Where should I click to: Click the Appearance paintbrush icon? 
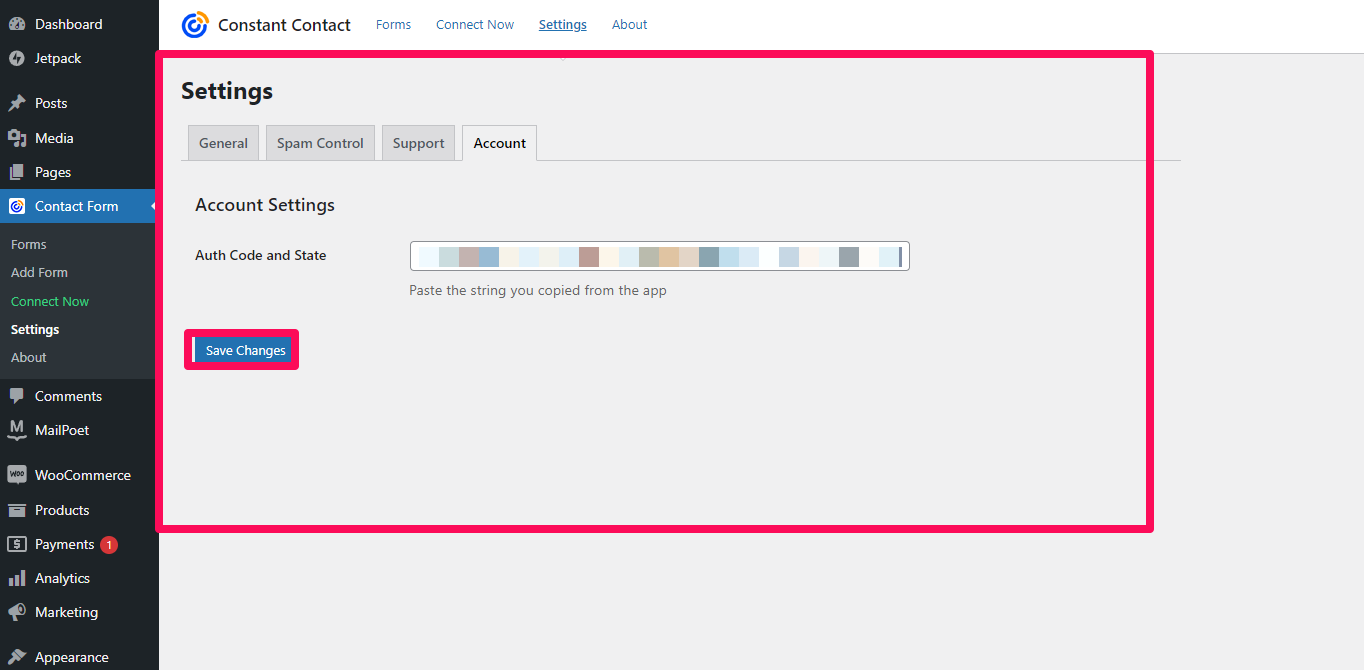pyautogui.click(x=17, y=657)
